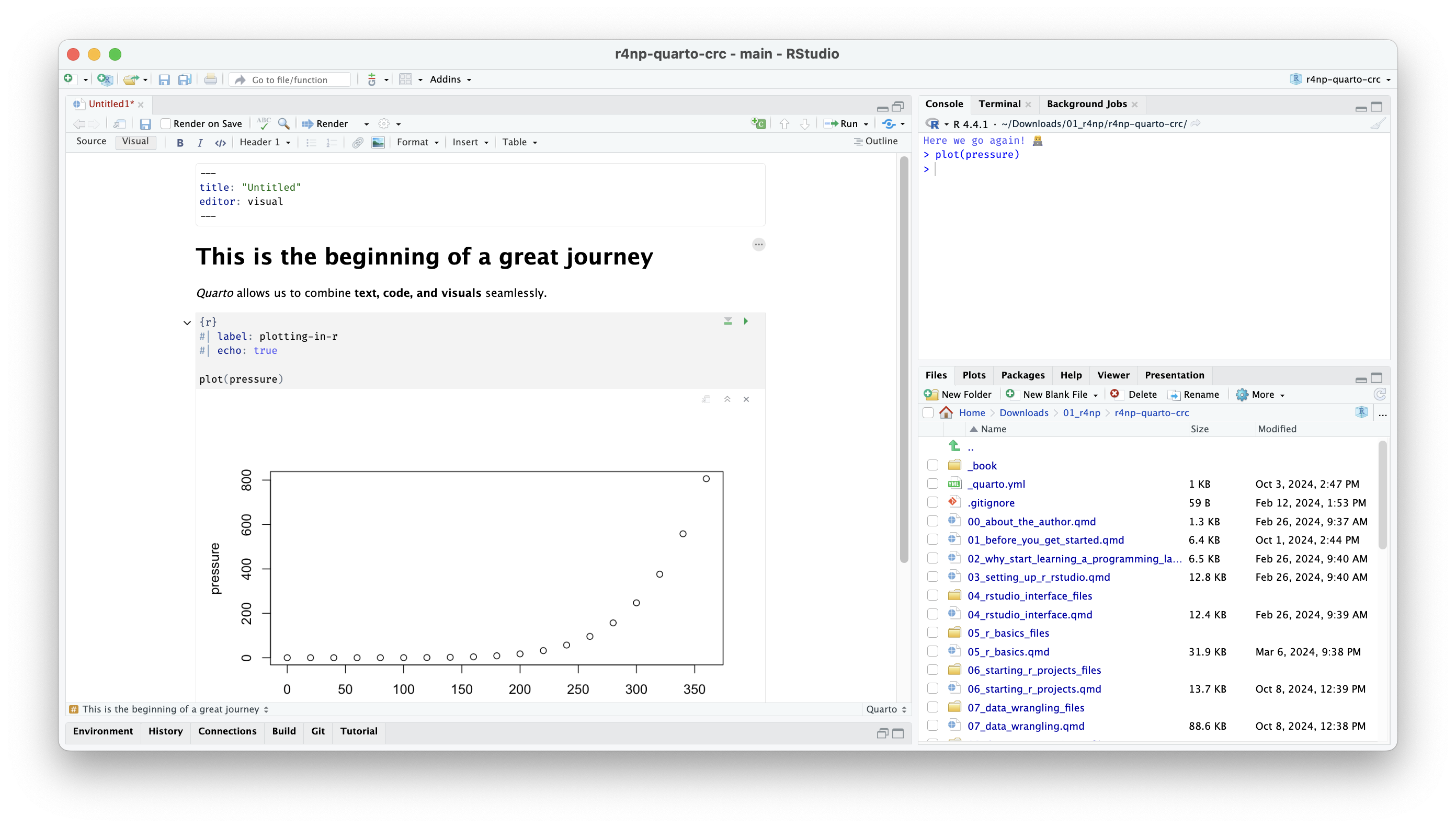Viewport: 1456px width, 828px height.
Task: Open 04_rstudio_interface.qmd file link
Action: [x=1030, y=614]
